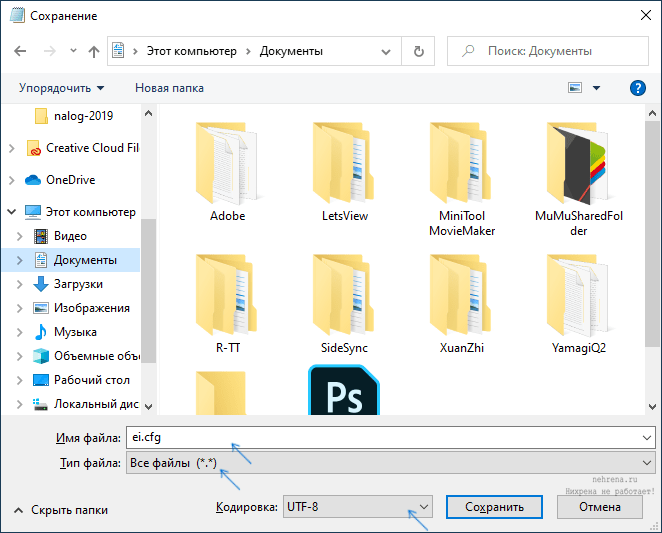The height and width of the screenshot is (533, 662).
Task: Open view options dropdown arrow
Action: (596, 88)
